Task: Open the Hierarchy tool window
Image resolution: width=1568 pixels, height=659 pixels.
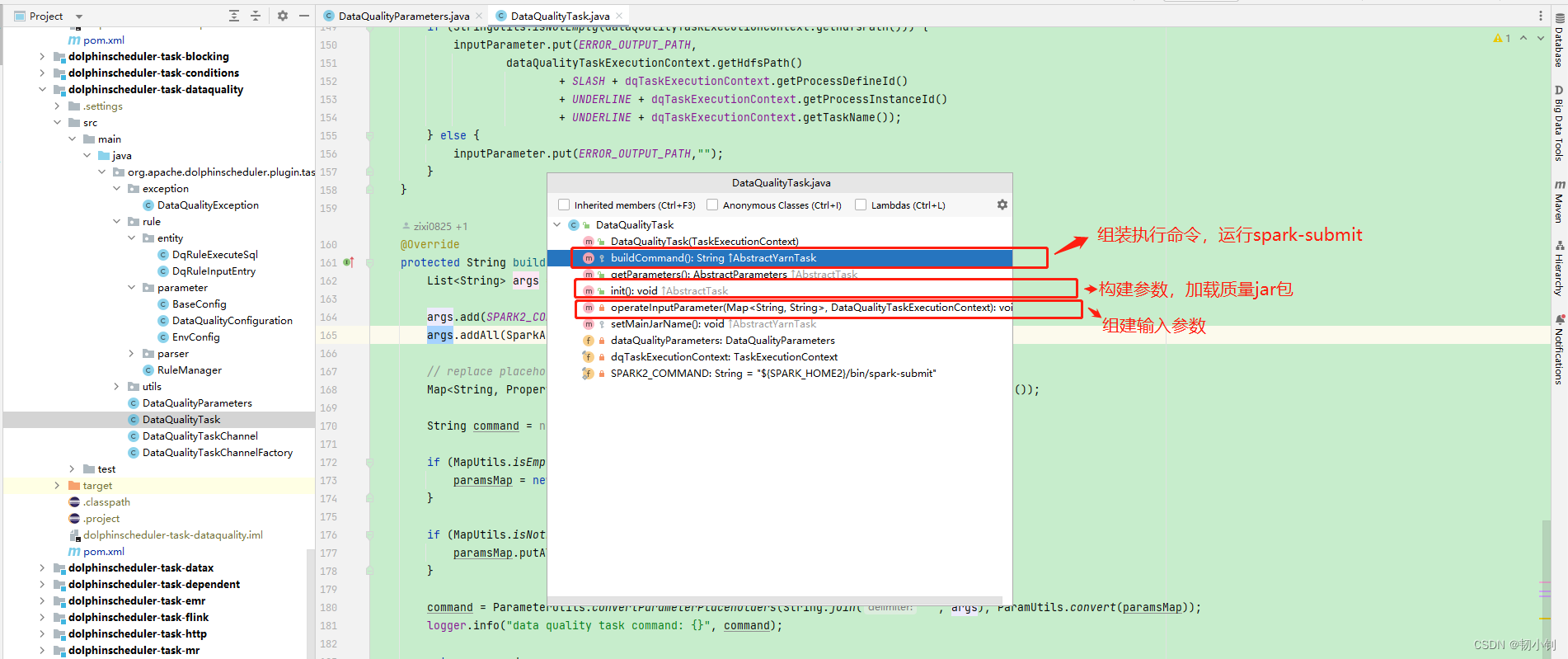Action: (1559, 268)
